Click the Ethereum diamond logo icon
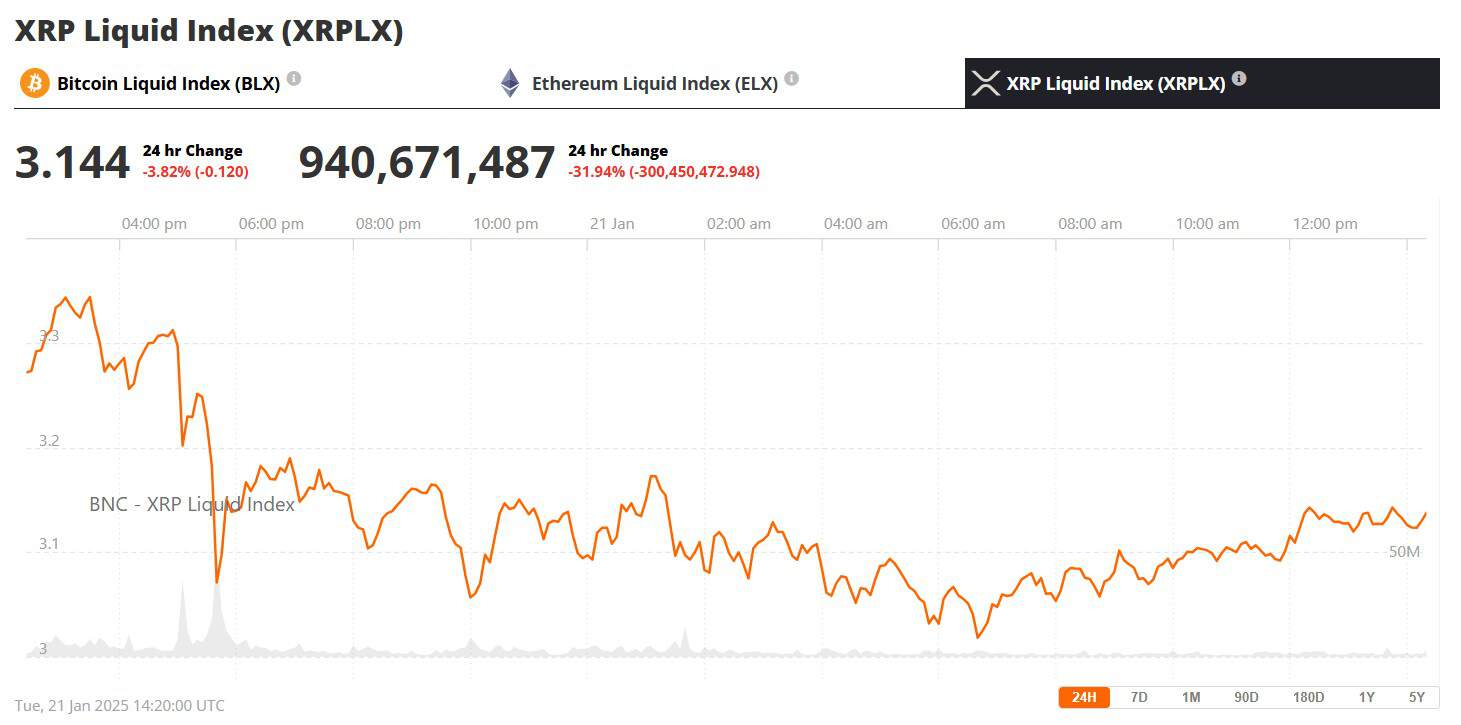 click(x=510, y=83)
